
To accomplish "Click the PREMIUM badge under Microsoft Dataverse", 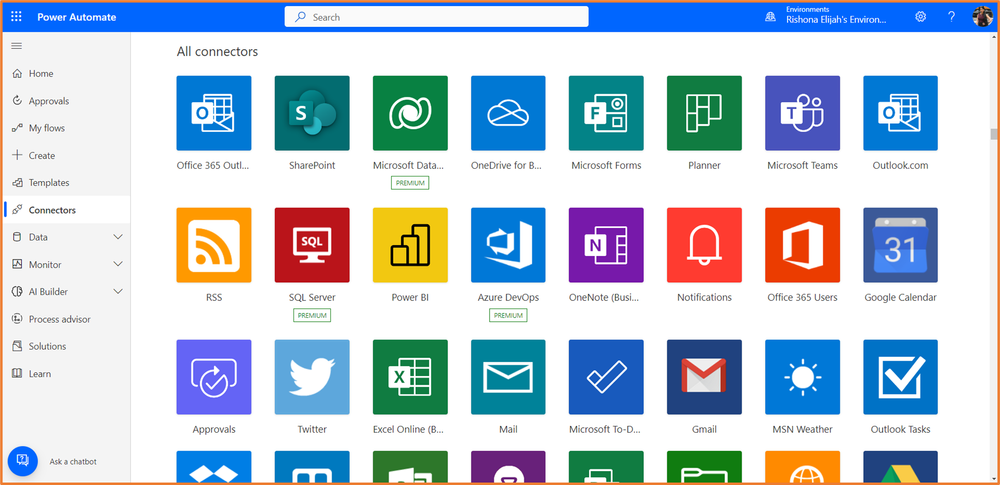I will pyautogui.click(x=410, y=183).
